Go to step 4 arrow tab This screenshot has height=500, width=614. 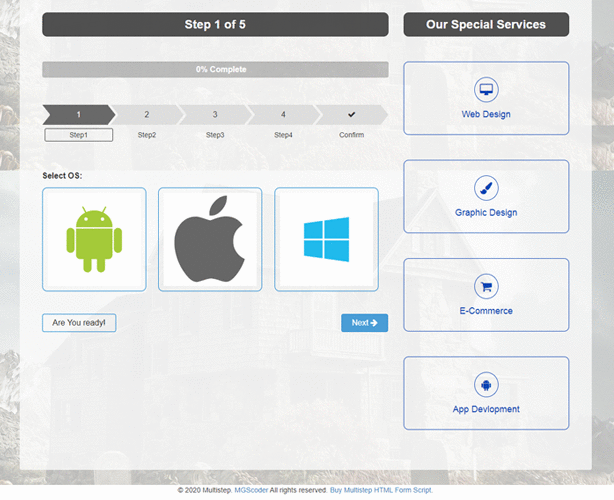coord(283,114)
